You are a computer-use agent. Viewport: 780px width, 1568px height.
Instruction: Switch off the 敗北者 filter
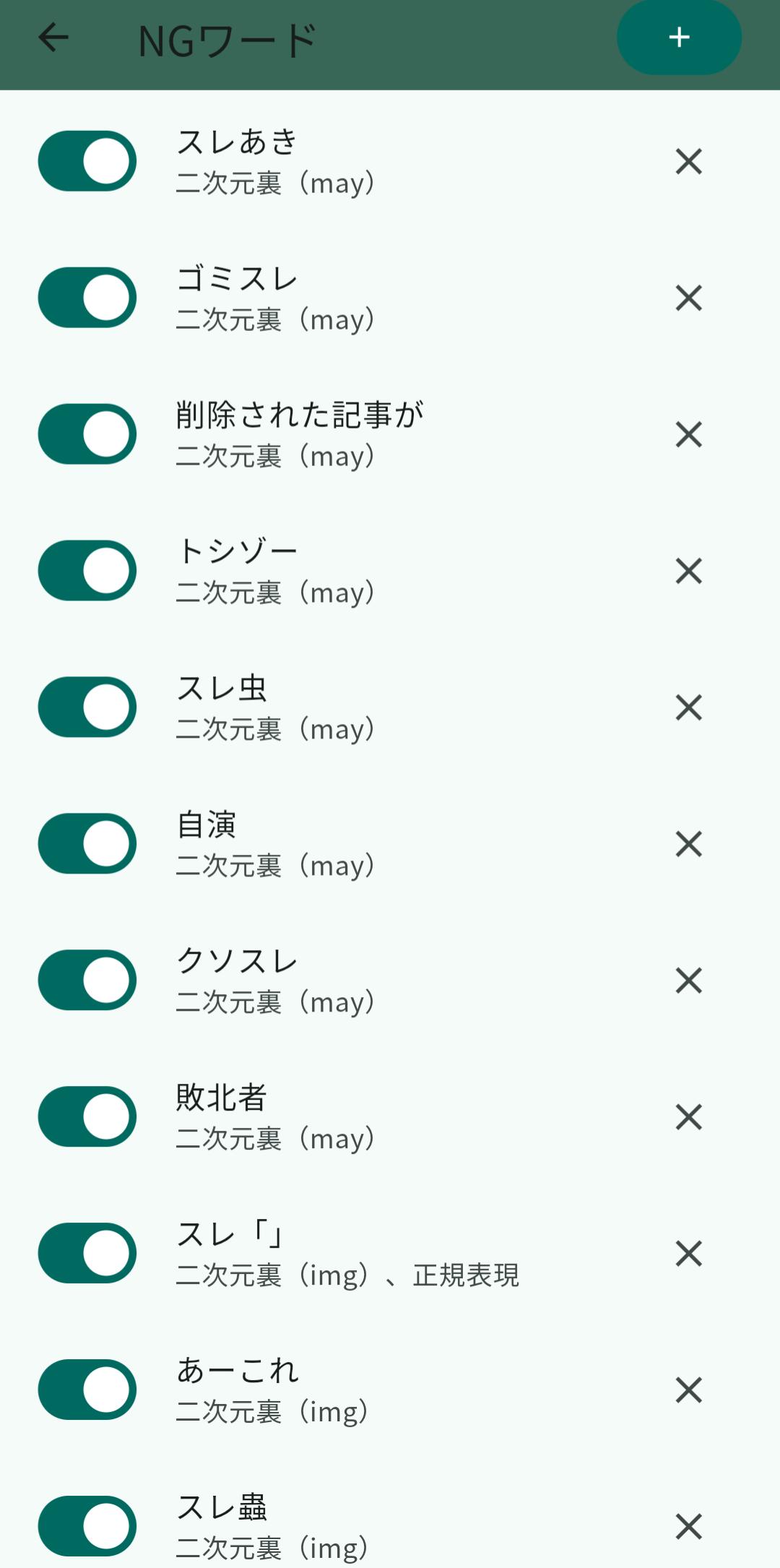pyautogui.click(x=87, y=1117)
